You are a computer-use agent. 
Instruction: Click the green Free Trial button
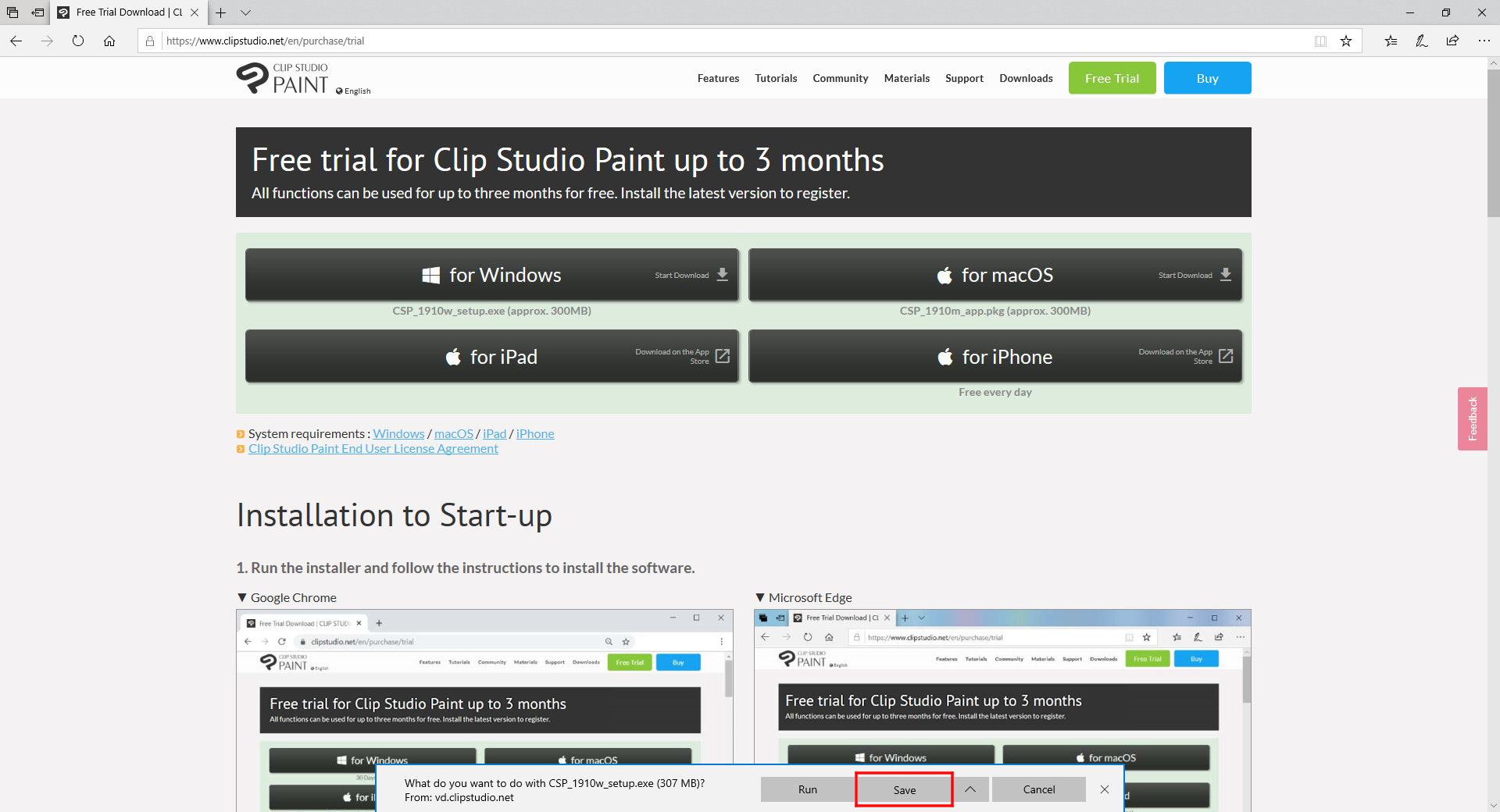[1112, 78]
